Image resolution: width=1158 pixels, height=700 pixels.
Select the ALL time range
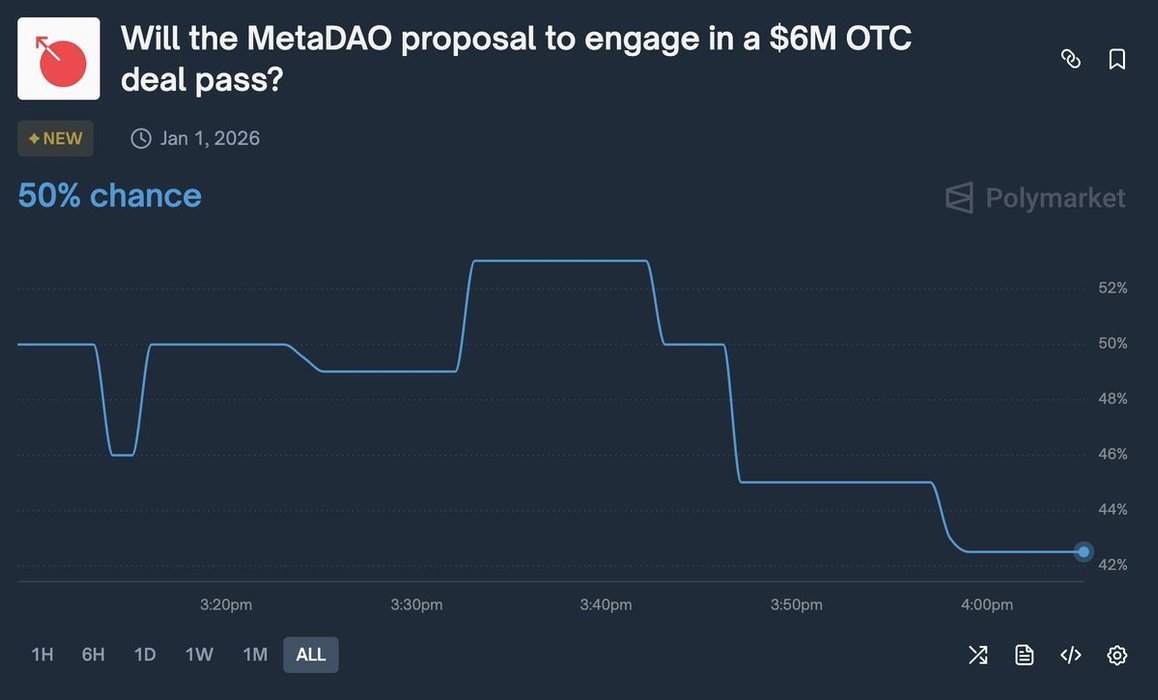click(311, 655)
